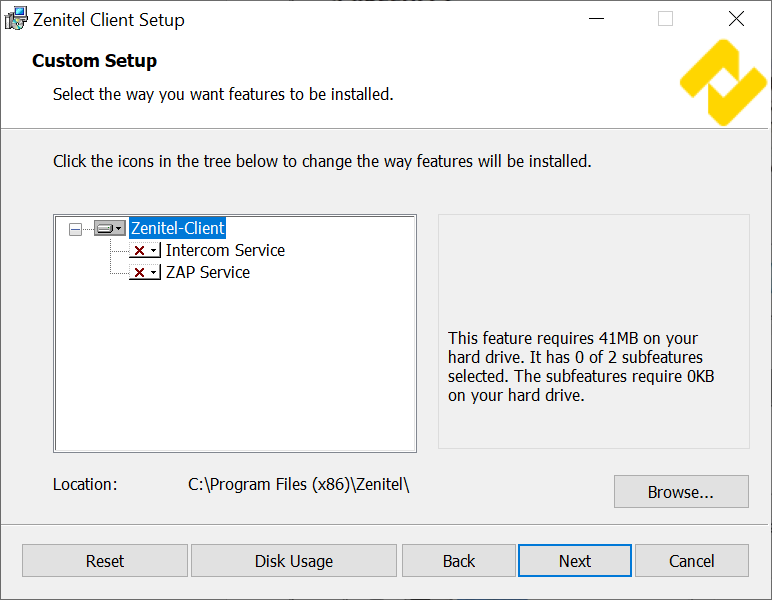Click the yellow Zenitel logo
Screen dimensions: 772x600
click(x=722, y=83)
